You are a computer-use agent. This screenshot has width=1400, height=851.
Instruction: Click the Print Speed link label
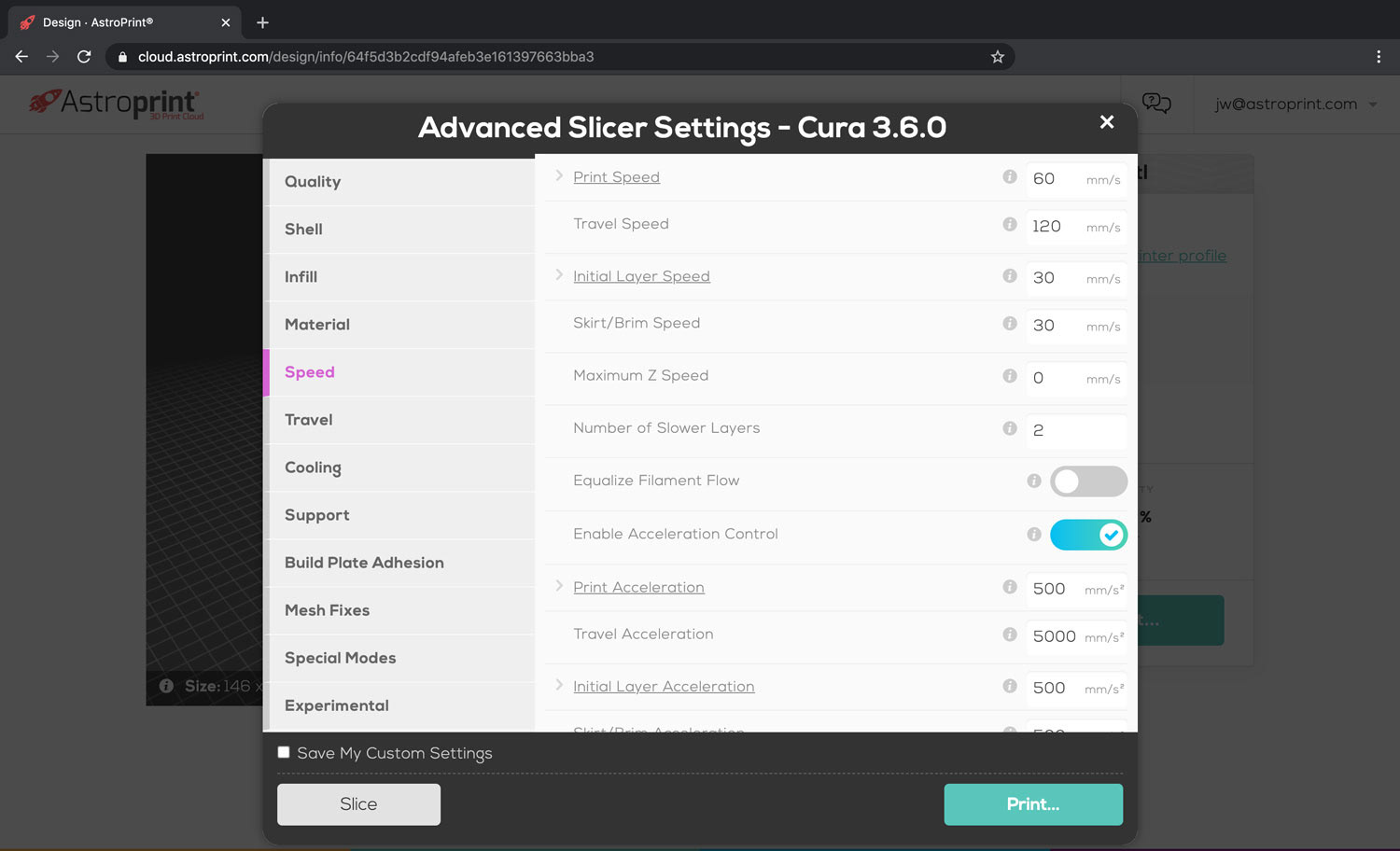pos(616,177)
